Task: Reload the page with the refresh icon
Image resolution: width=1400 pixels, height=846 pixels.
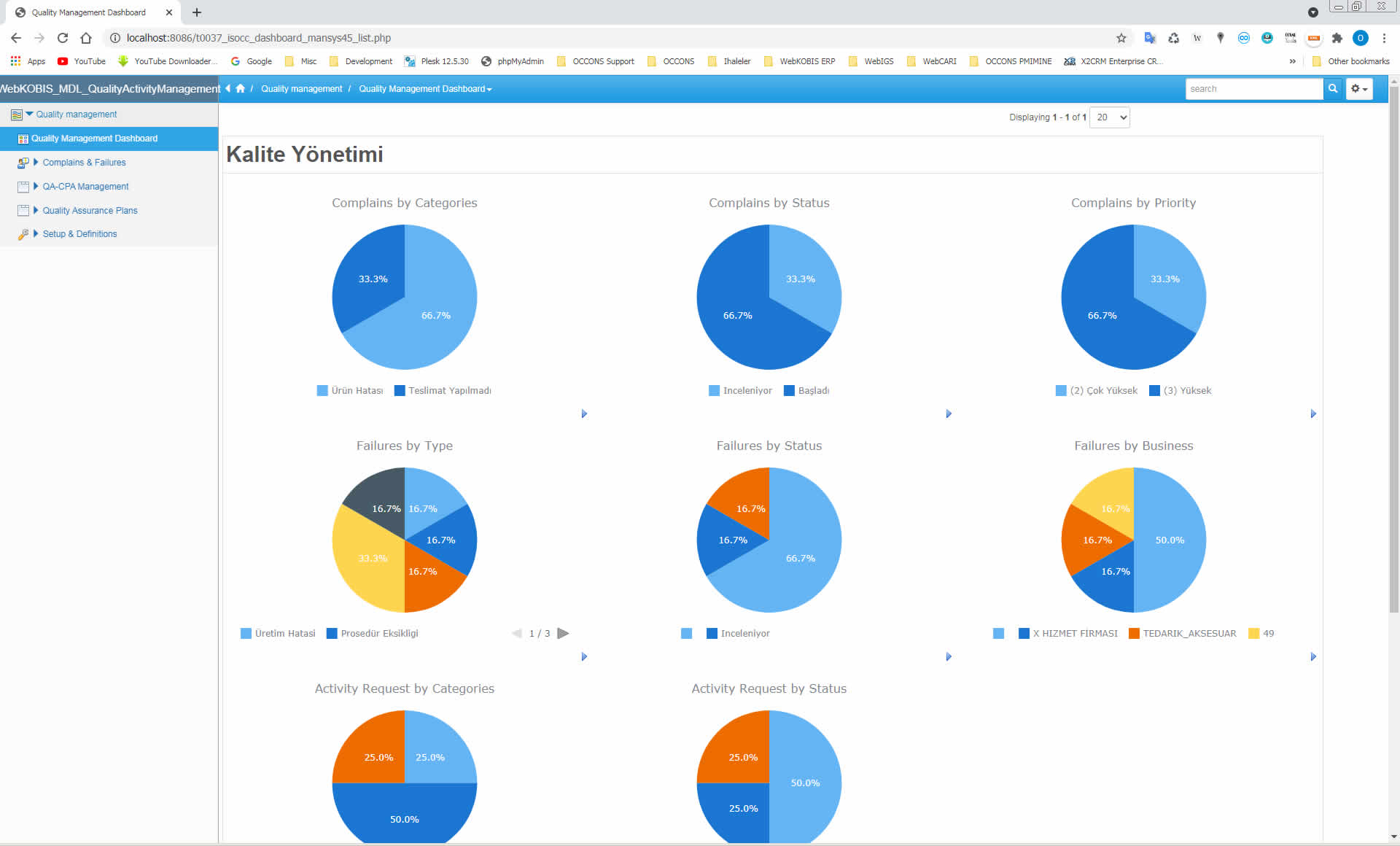Action: tap(63, 38)
